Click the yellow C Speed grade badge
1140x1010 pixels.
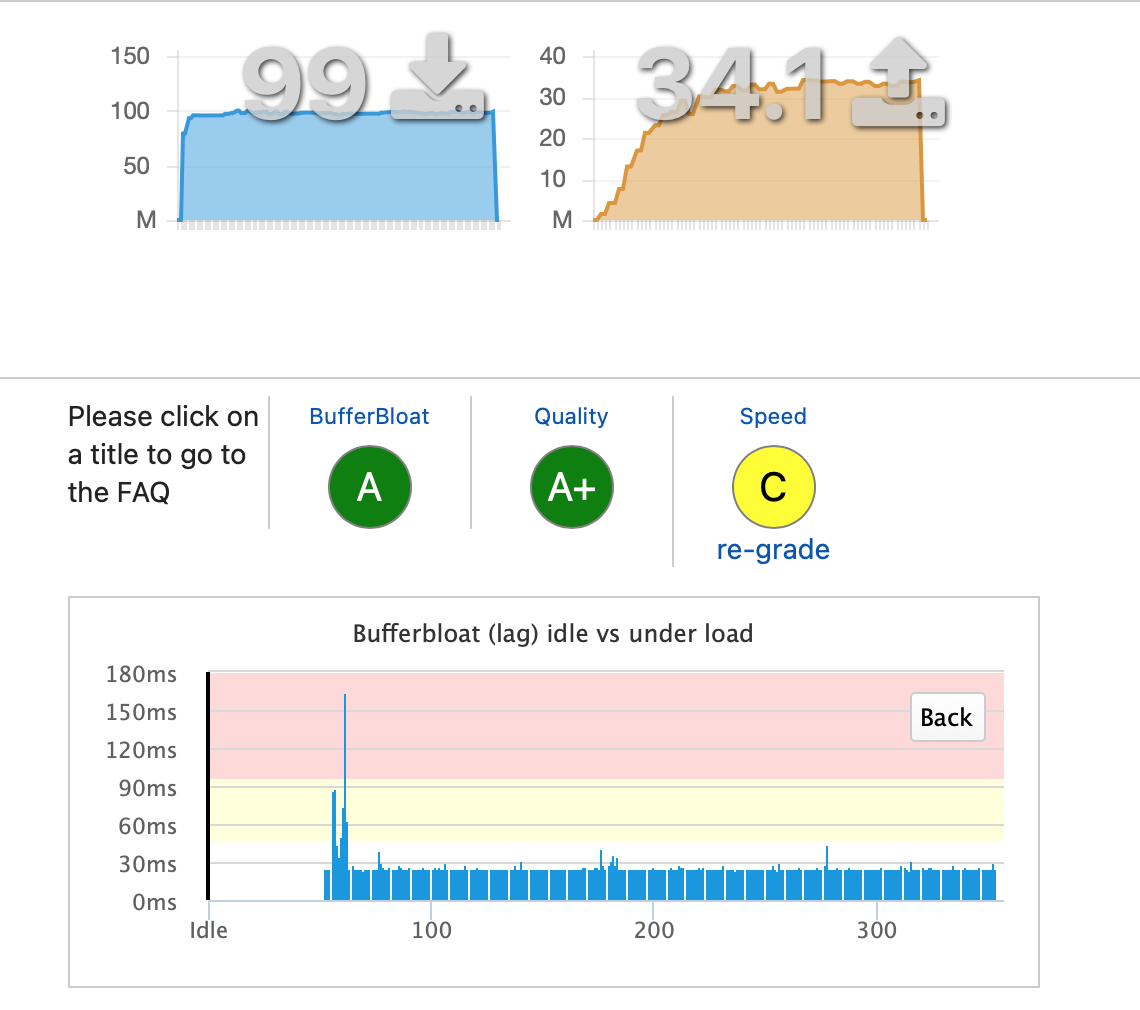pos(774,487)
